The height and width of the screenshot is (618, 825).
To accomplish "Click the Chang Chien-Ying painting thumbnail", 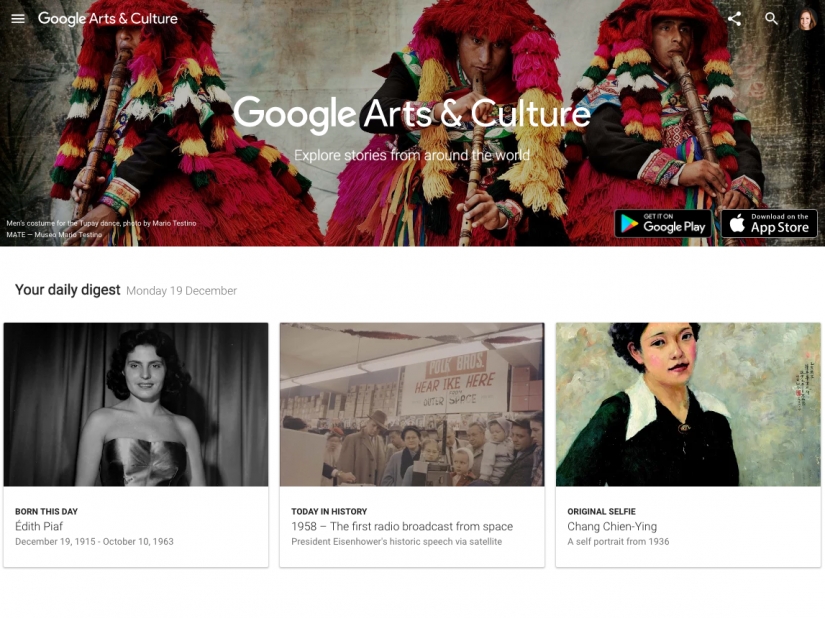I will pyautogui.click(x=687, y=404).
